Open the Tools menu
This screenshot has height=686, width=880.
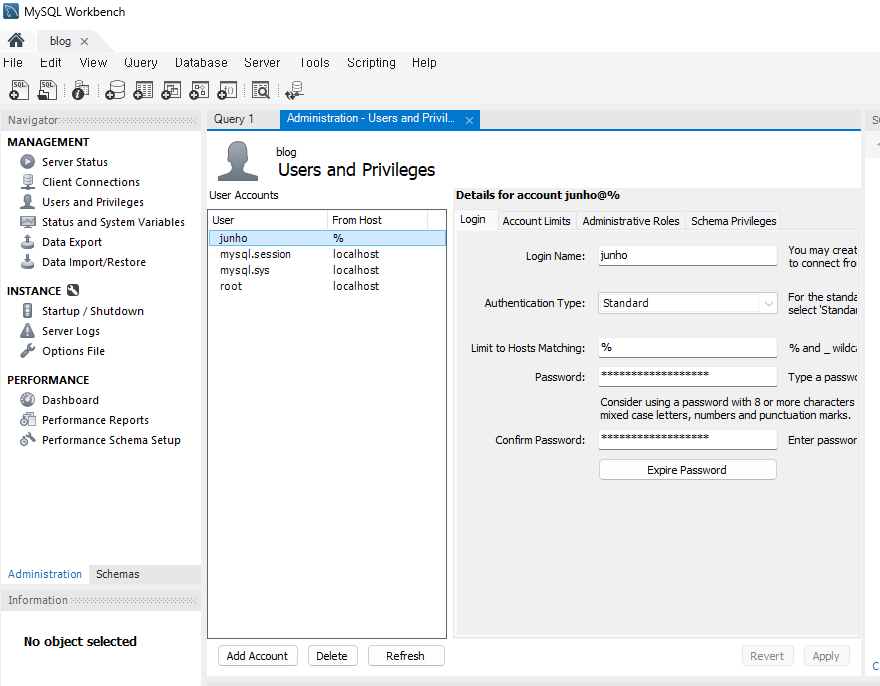(314, 63)
